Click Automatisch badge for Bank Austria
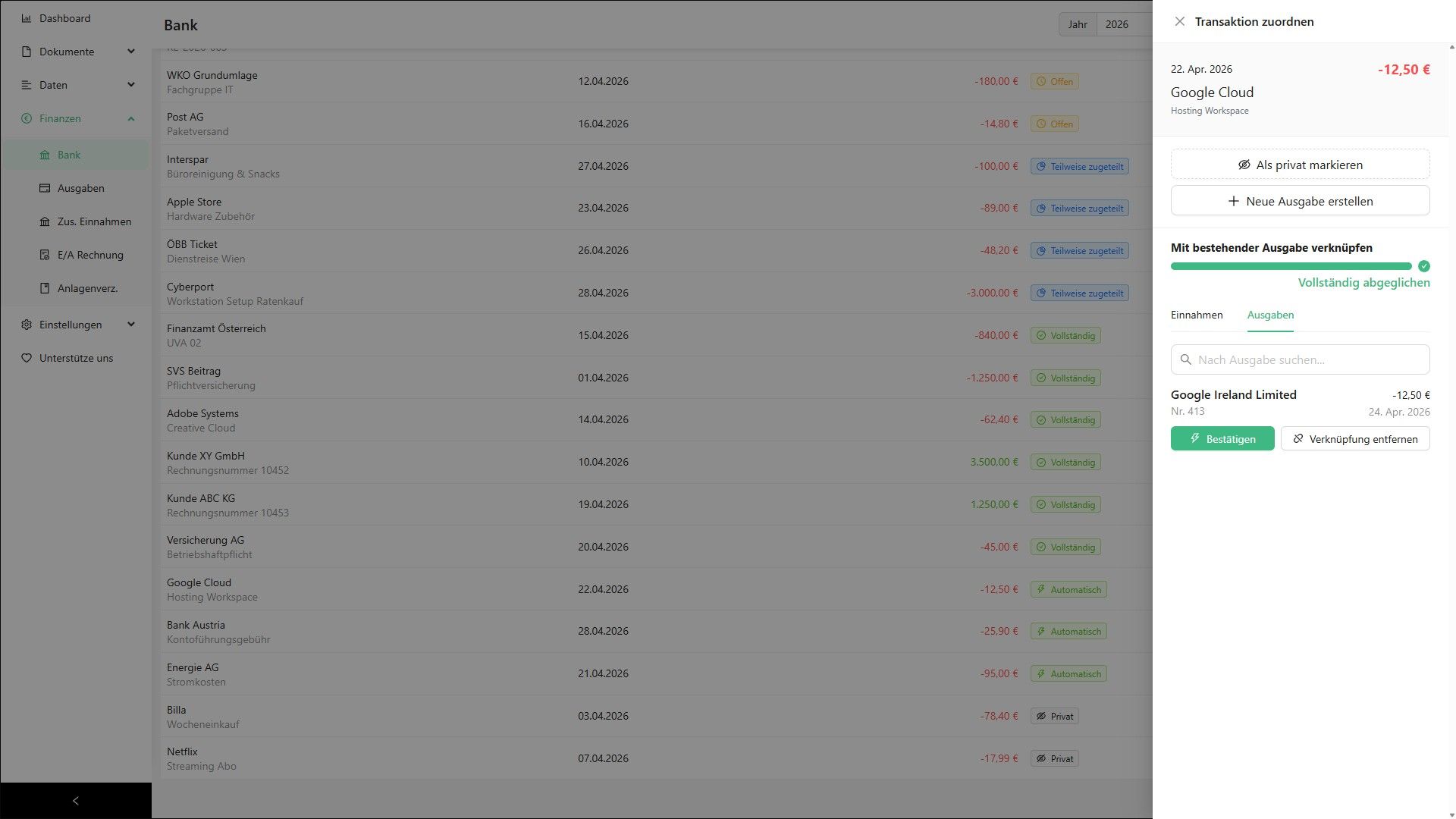The height and width of the screenshot is (819, 1456). coord(1068,631)
